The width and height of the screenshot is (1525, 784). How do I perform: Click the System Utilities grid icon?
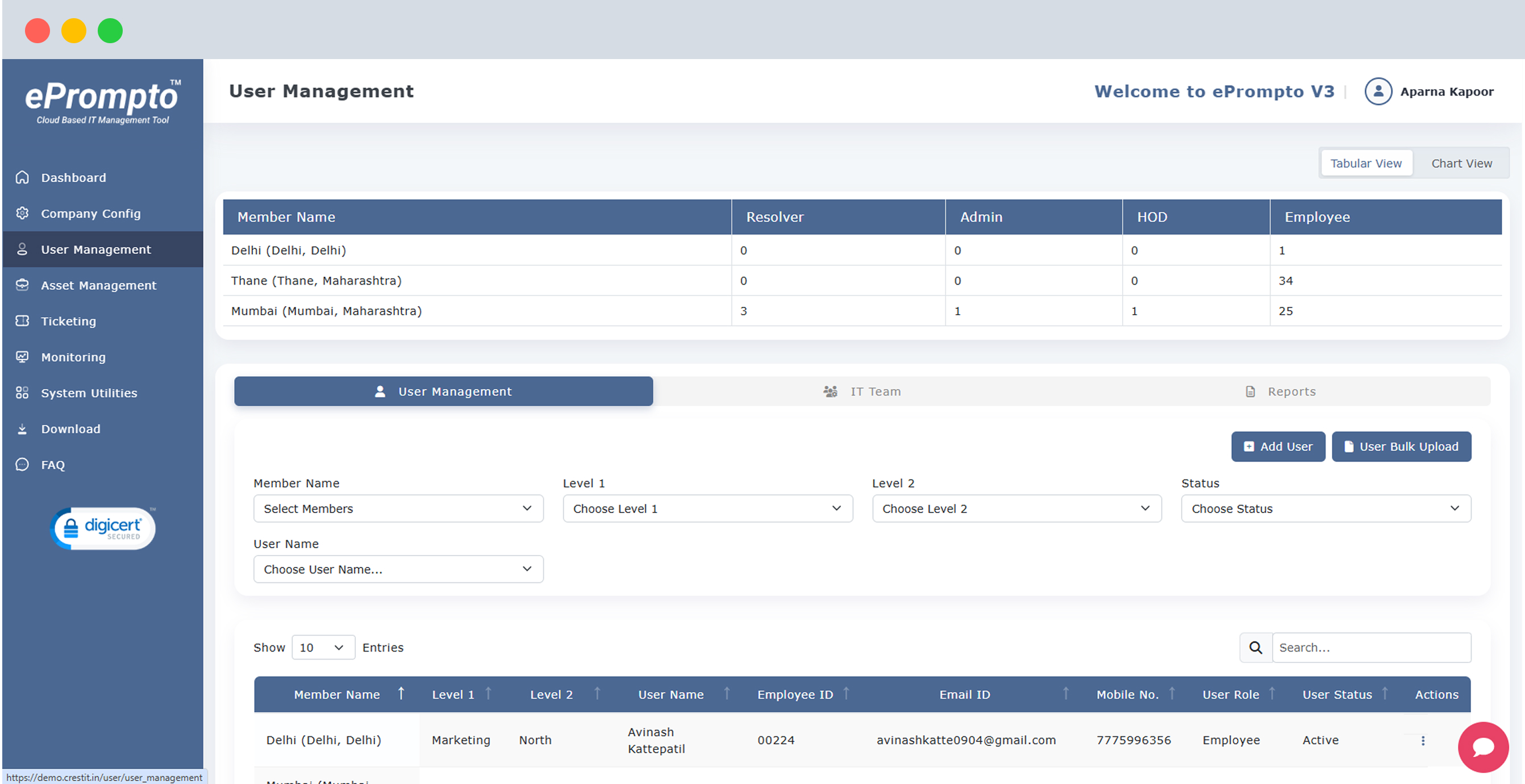pyautogui.click(x=22, y=393)
